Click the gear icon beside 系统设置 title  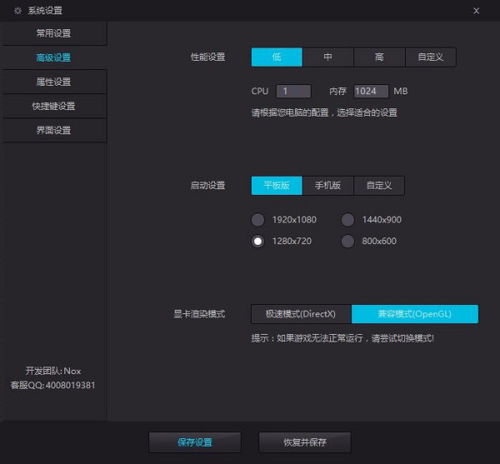click(18, 11)
